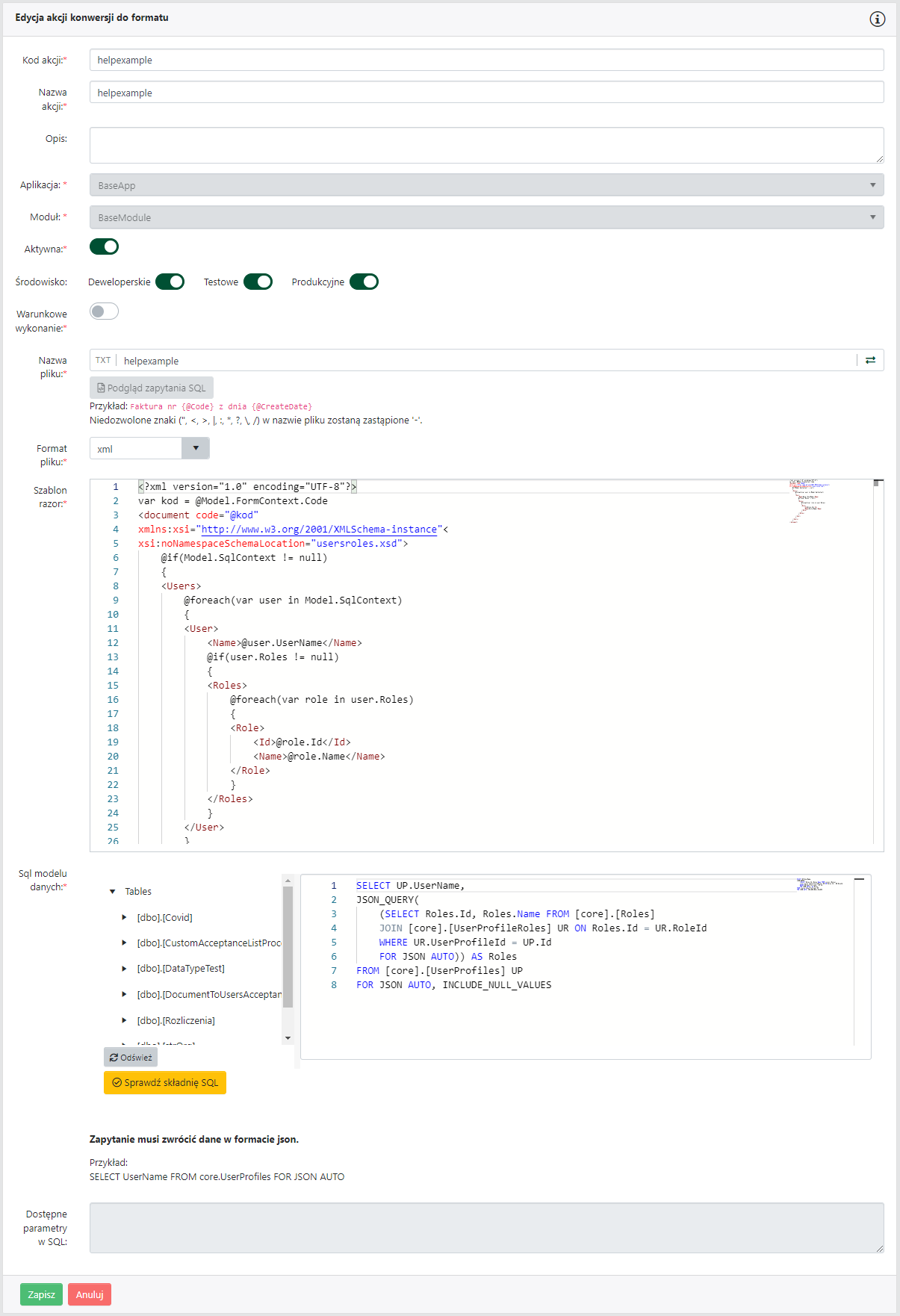
Task: Toggle the Aktywna switch
Action: (x=104, y=246)
